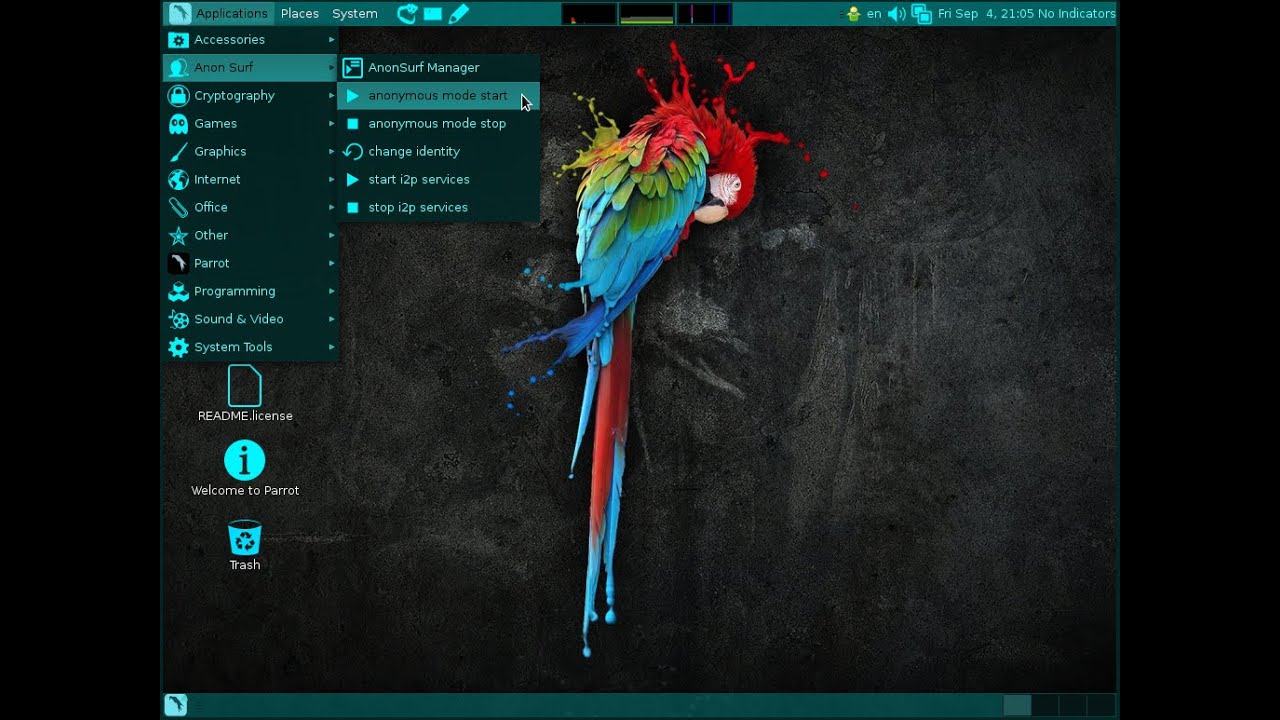Open the Applications menu

coord(219,14)
